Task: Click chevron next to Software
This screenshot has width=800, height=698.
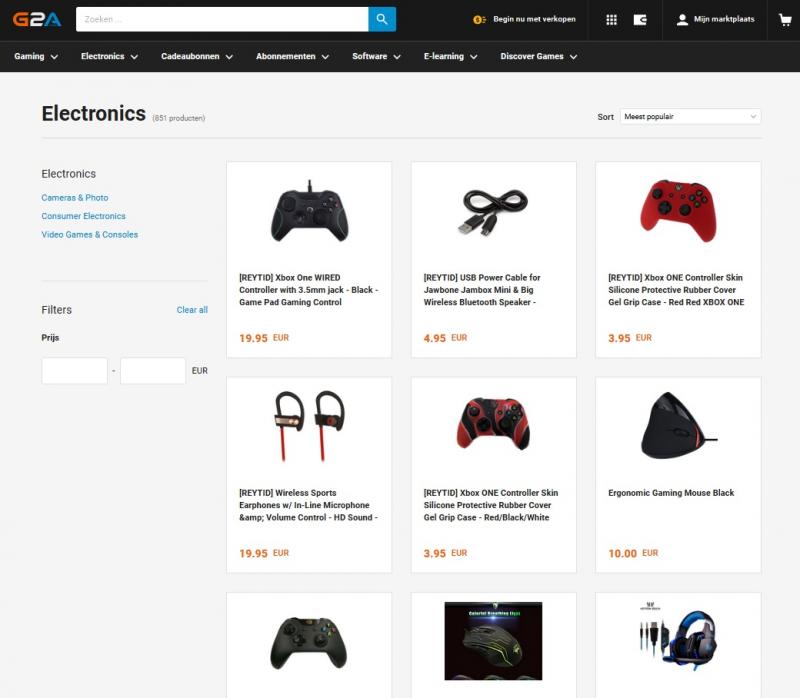Action: click(397, 57)
